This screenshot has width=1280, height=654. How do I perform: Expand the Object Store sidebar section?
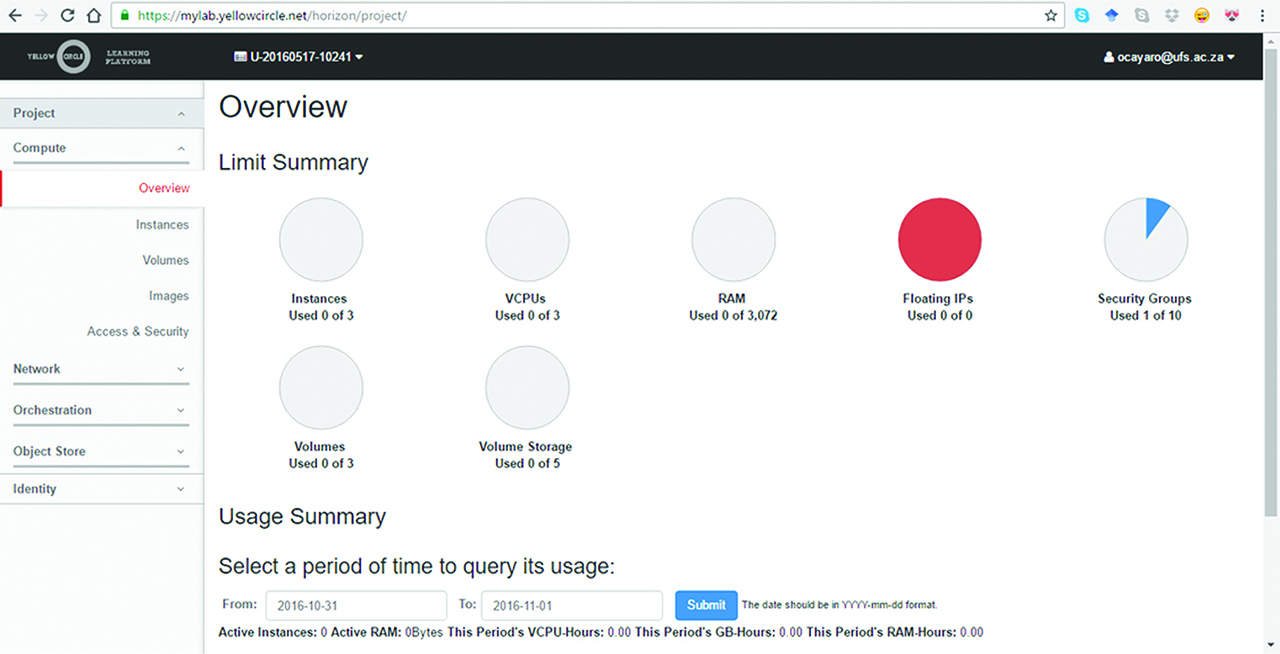(x=100, y=451)
